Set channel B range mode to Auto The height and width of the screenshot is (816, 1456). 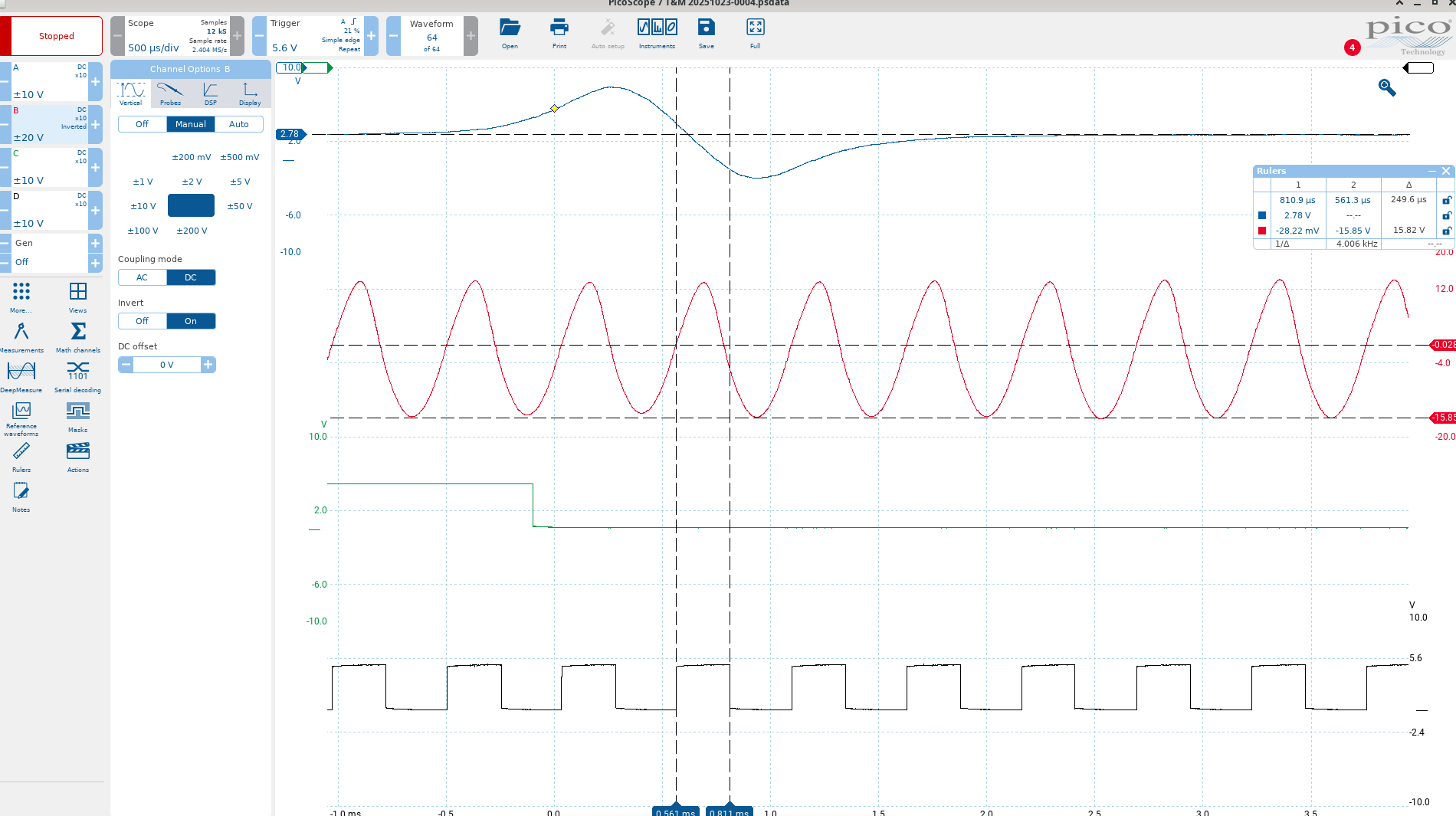pyautogui.click(x=239, y=124)
